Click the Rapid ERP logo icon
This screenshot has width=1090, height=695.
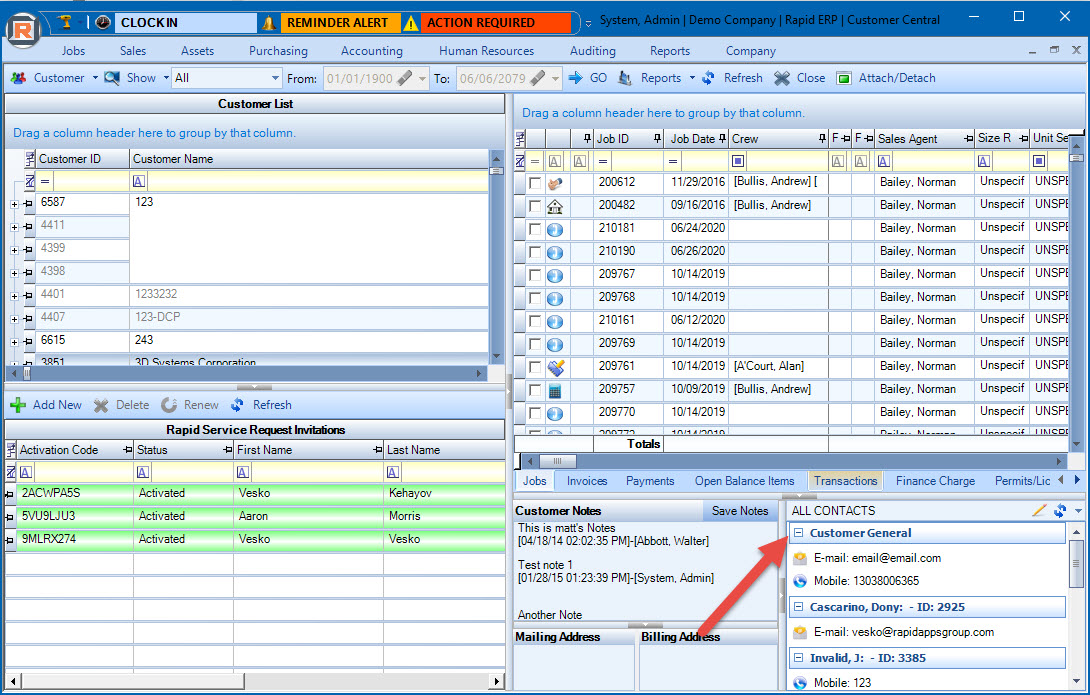(x=23, y=30)
